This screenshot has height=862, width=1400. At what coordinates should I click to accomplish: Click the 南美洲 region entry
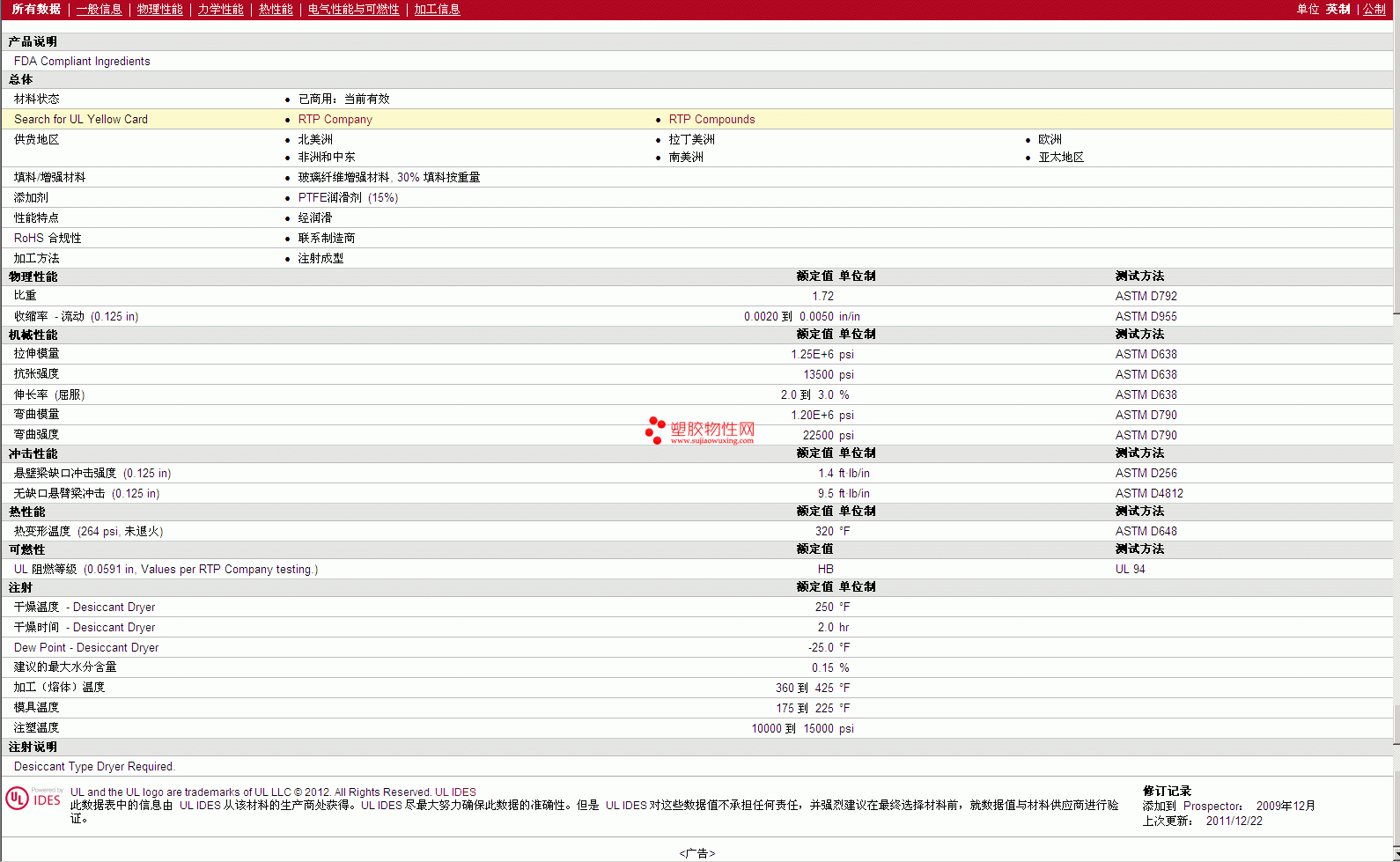point(686,157)
